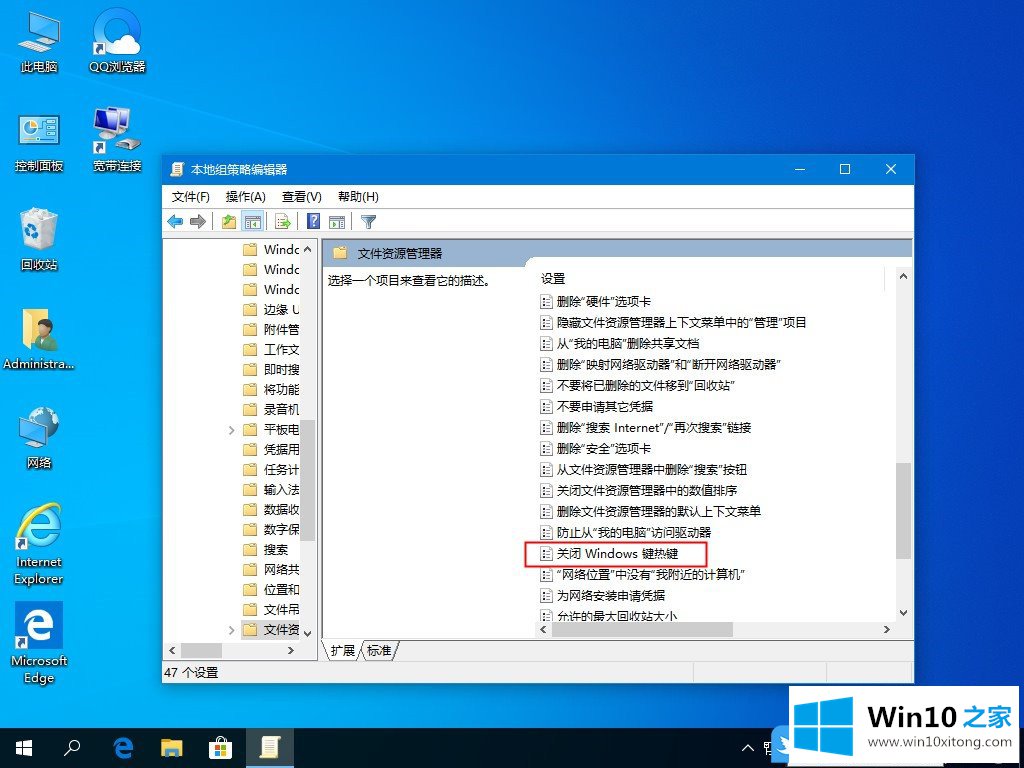The height and width of the screenshot is (768, 1024).
Task: Click the tree pane scroll-right arrow
Action: point(291,650)
